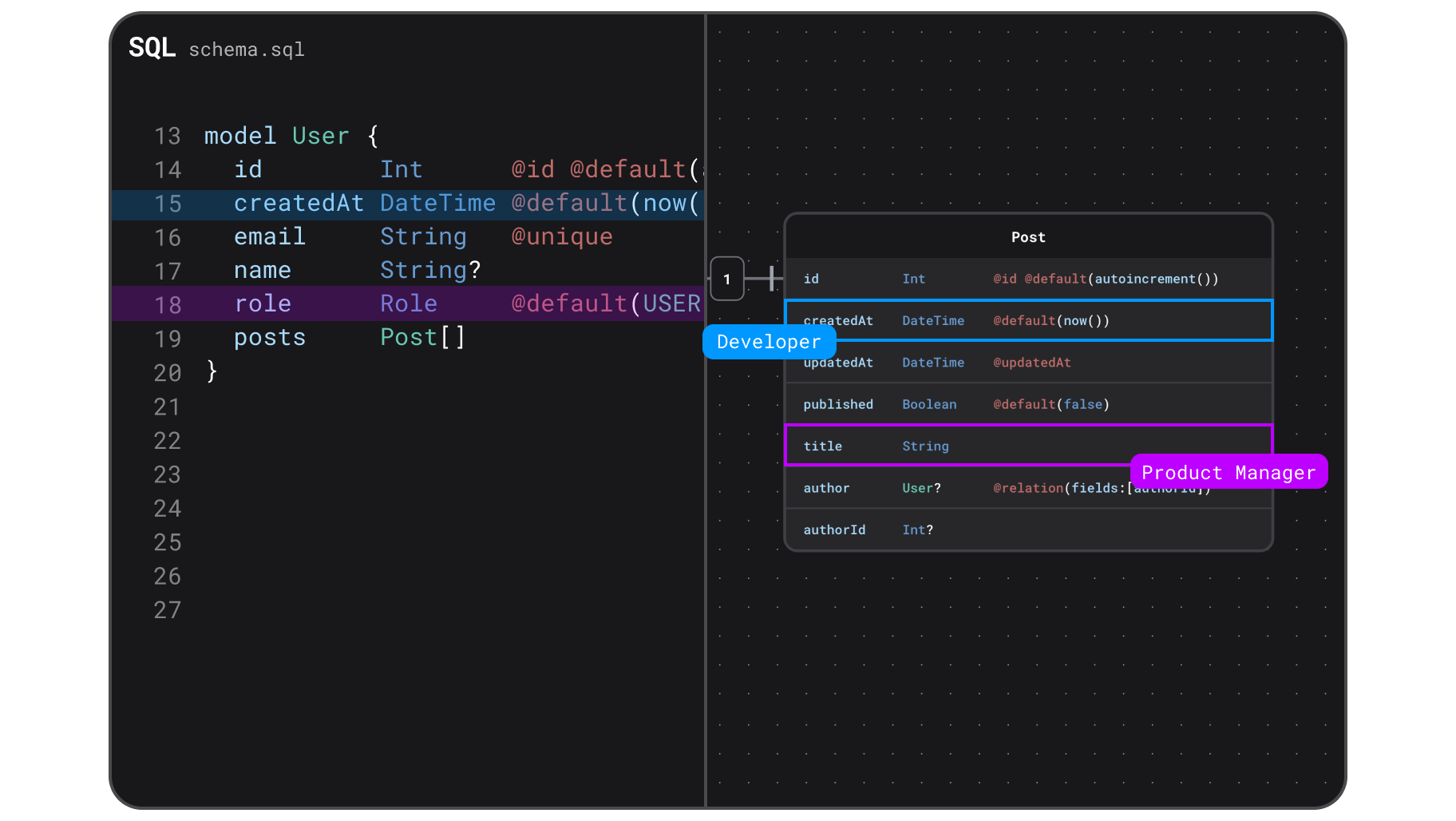Screen dimensions: 1456x821
Task: Click the SQL label in the header
Action: pos(152,48)
